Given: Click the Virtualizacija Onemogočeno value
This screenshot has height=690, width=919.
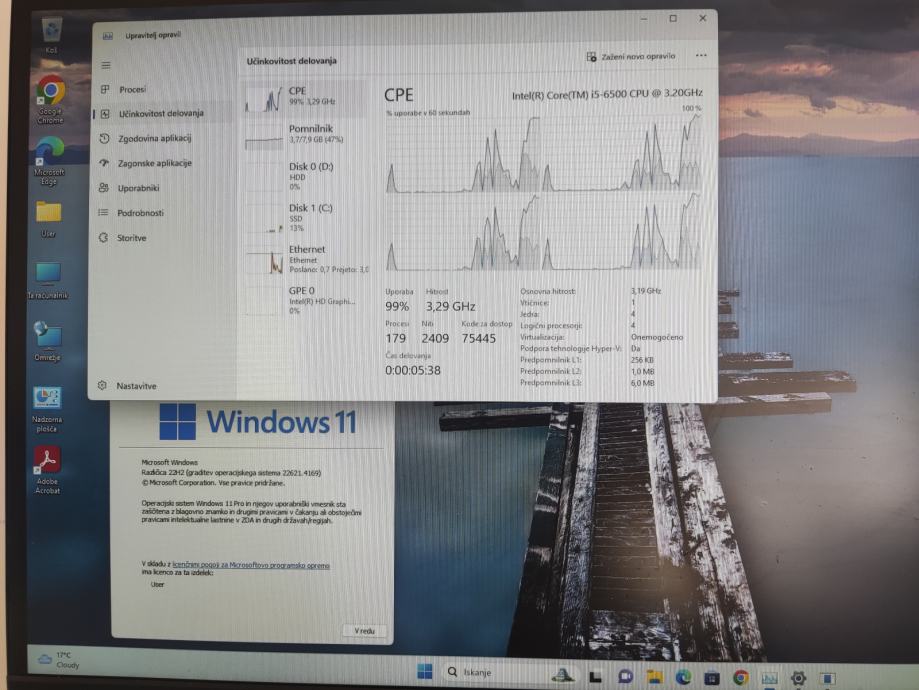Looking at the screenshot, I should coord(656,338).
